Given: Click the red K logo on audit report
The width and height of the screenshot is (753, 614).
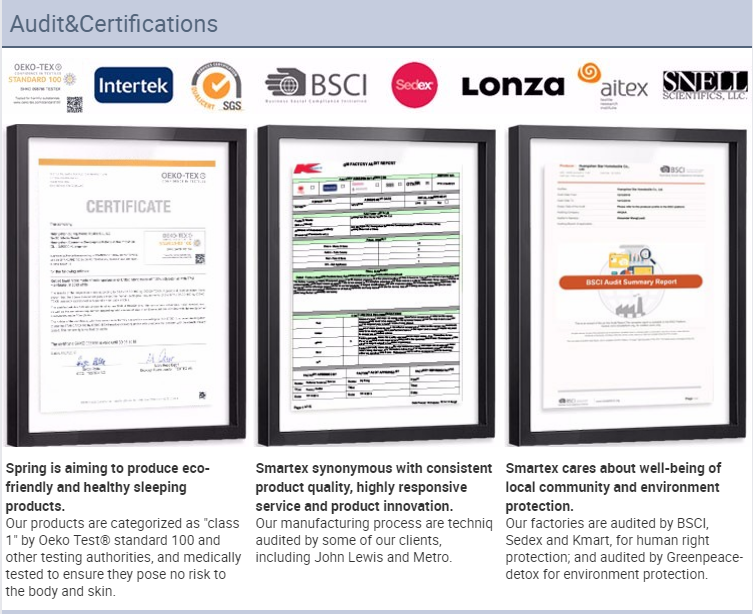Looking at the screenshot, I should coord(307,169).
